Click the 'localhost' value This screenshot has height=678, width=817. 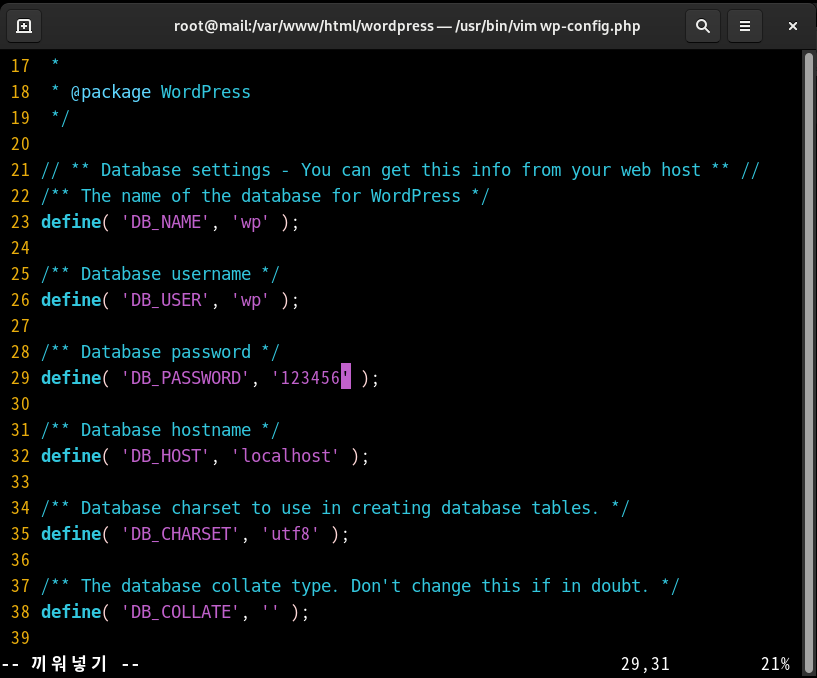click(x=286, y=457)
